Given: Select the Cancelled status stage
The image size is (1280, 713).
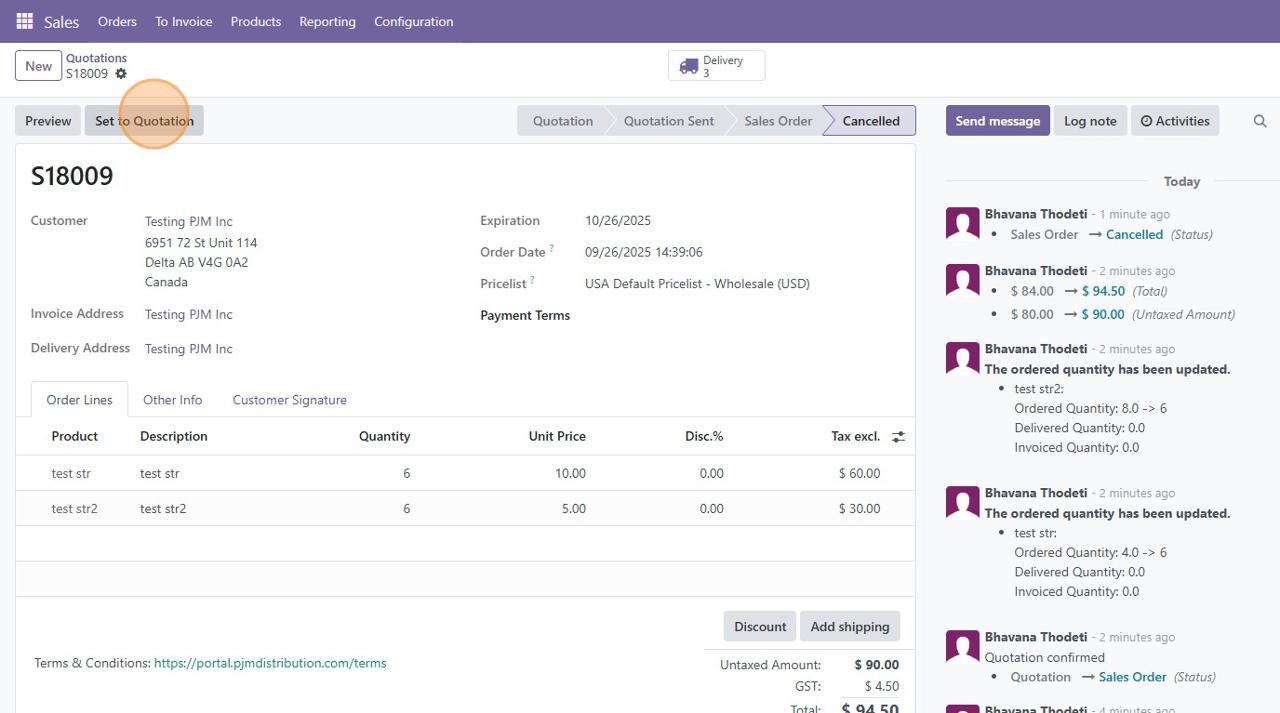Looking at the screenshot, I should [870, 121].
